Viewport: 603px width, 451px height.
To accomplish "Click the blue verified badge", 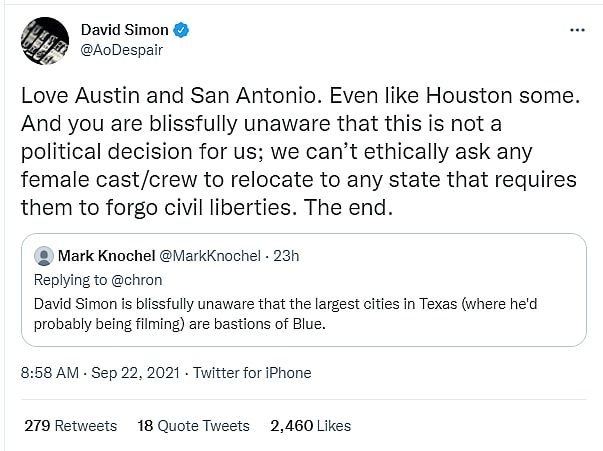I will (182, 30).
